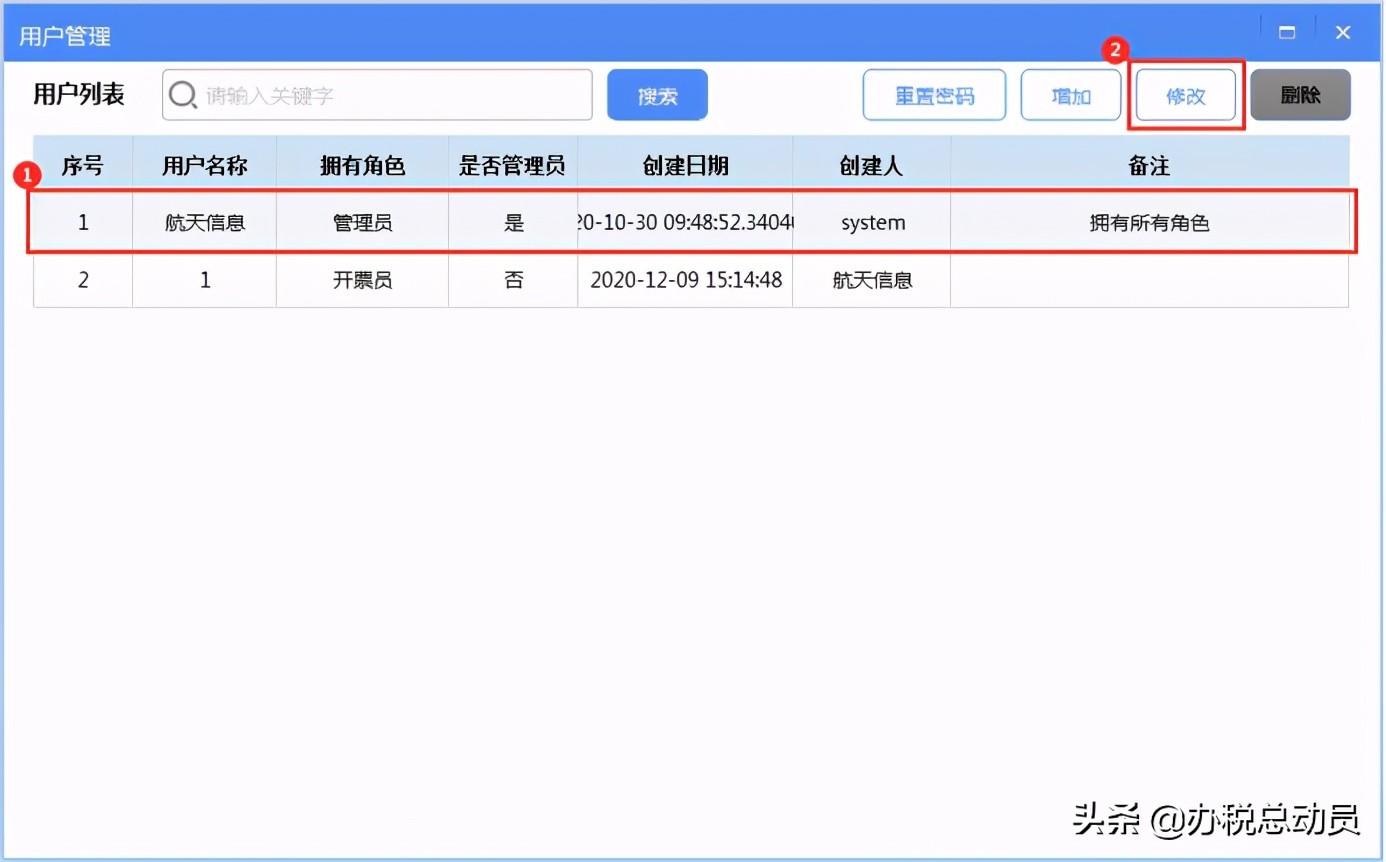Click the highlighted 修改 modify button
The height and width of the screenshot is (862, 1386).
coord(1185,94)
